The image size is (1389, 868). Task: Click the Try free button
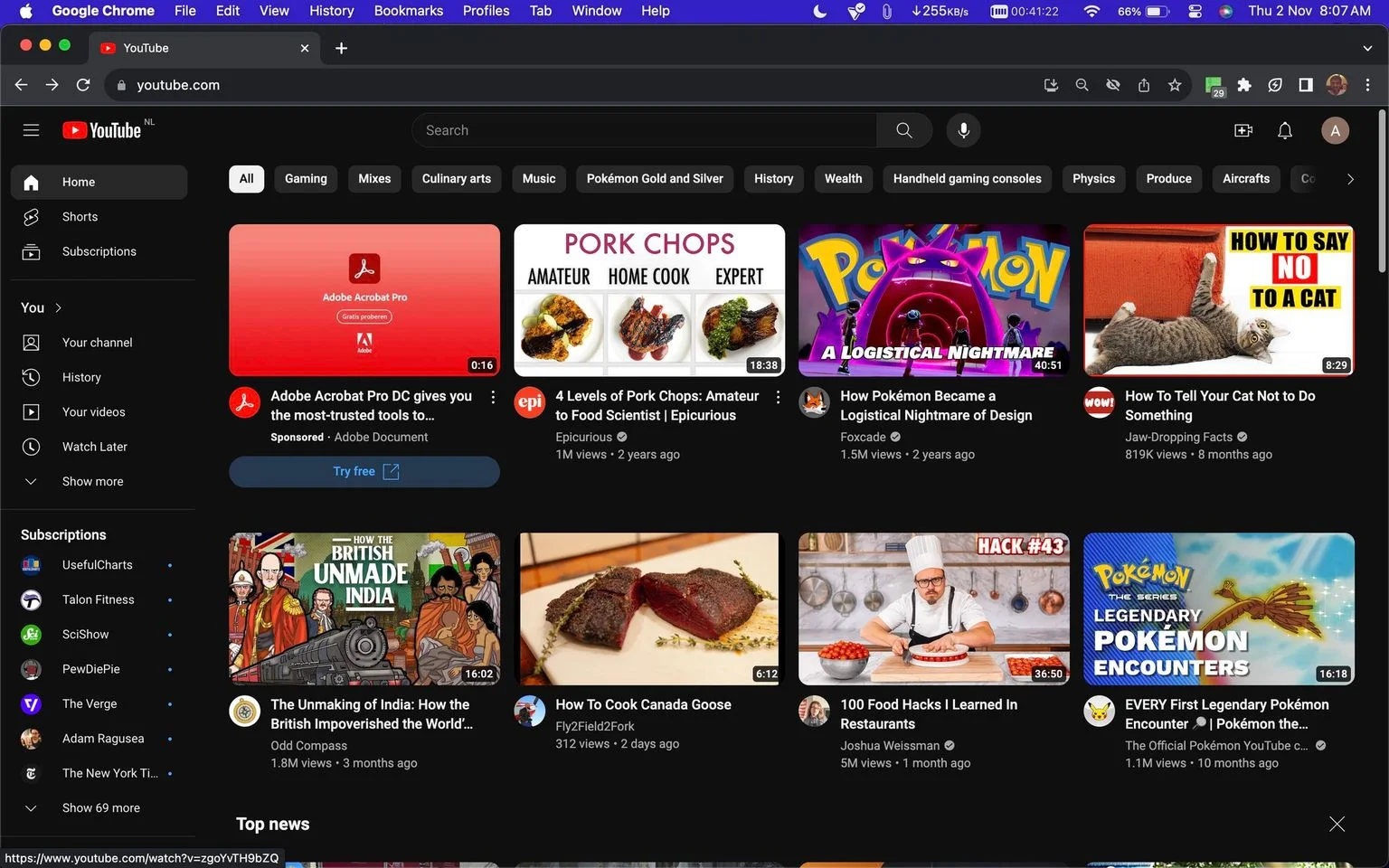tap(364, 472)
